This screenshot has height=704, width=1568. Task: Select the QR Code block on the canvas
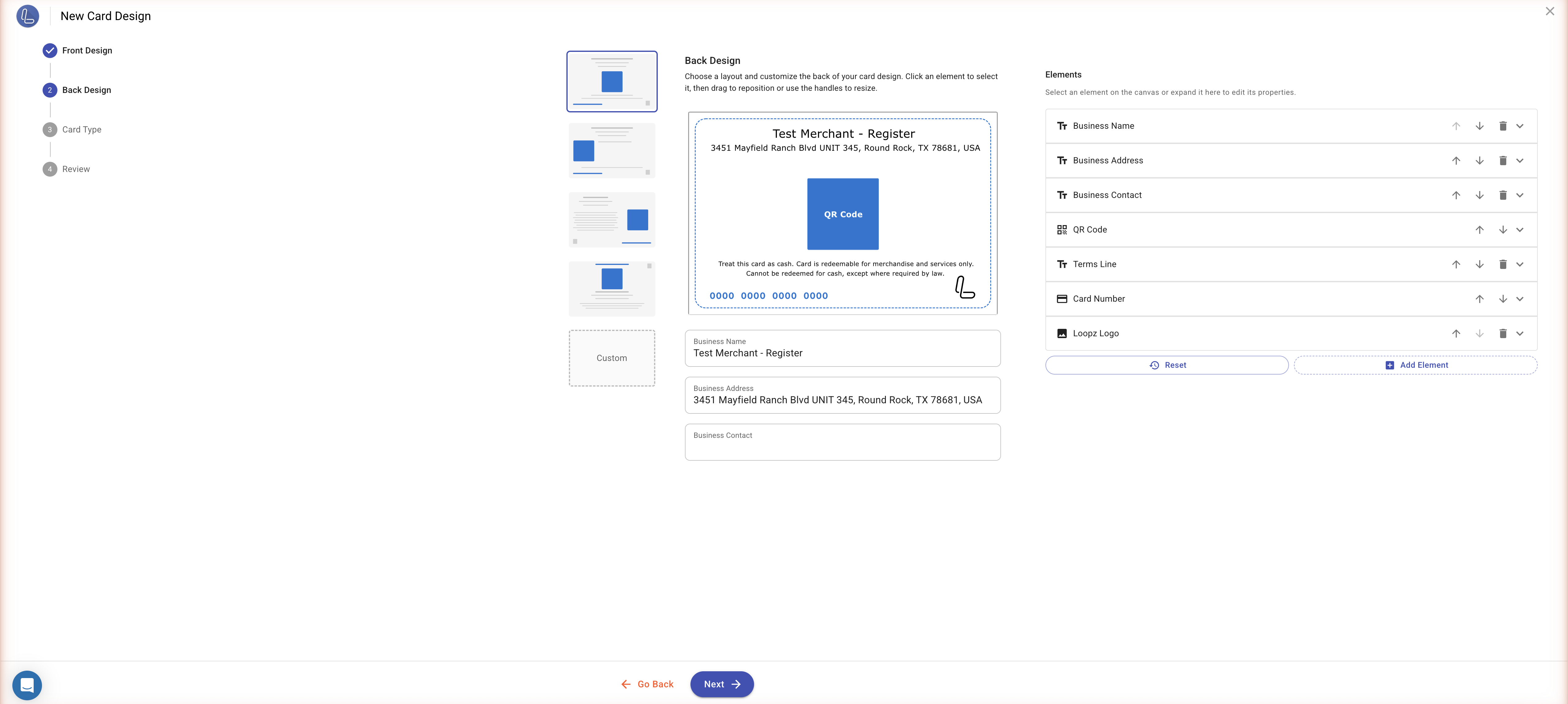pyautogui.click(x=843, y=214)
